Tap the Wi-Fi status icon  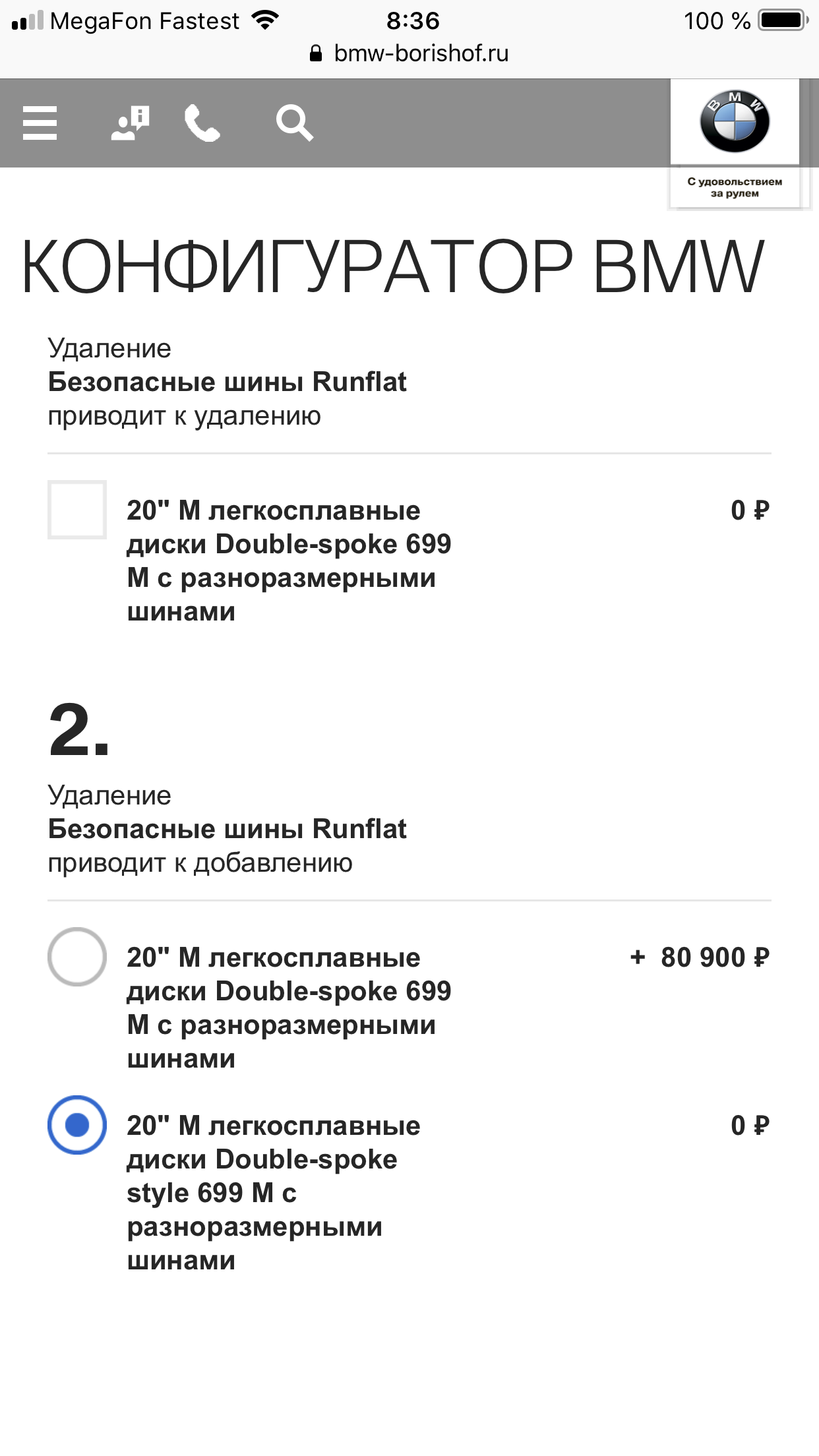265,20
